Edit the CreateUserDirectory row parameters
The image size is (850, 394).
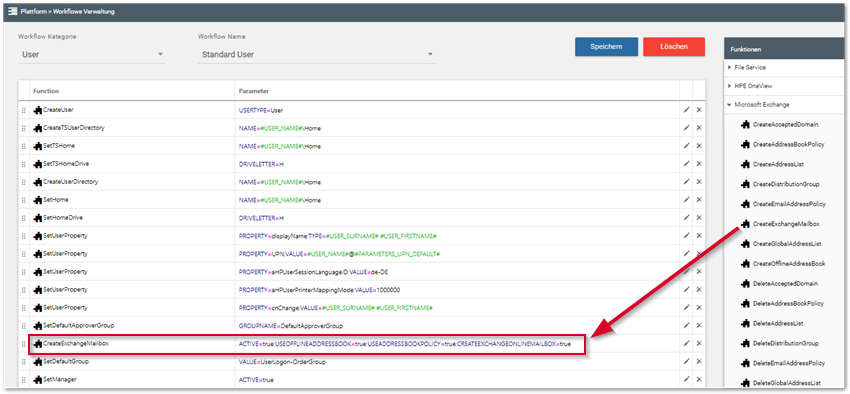[686, 182]
